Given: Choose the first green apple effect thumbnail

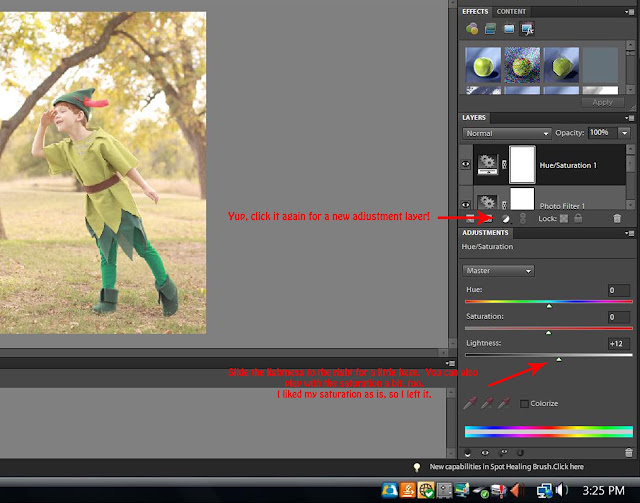Looking at the screenshot, I should 483,65.
